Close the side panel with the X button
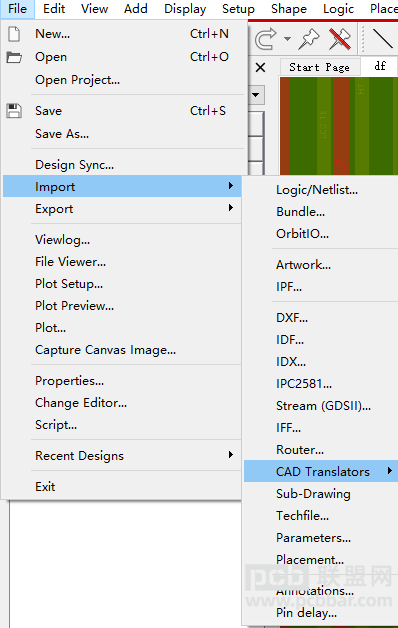The width and height of the screenshot is (398, 628). [260, 67]
